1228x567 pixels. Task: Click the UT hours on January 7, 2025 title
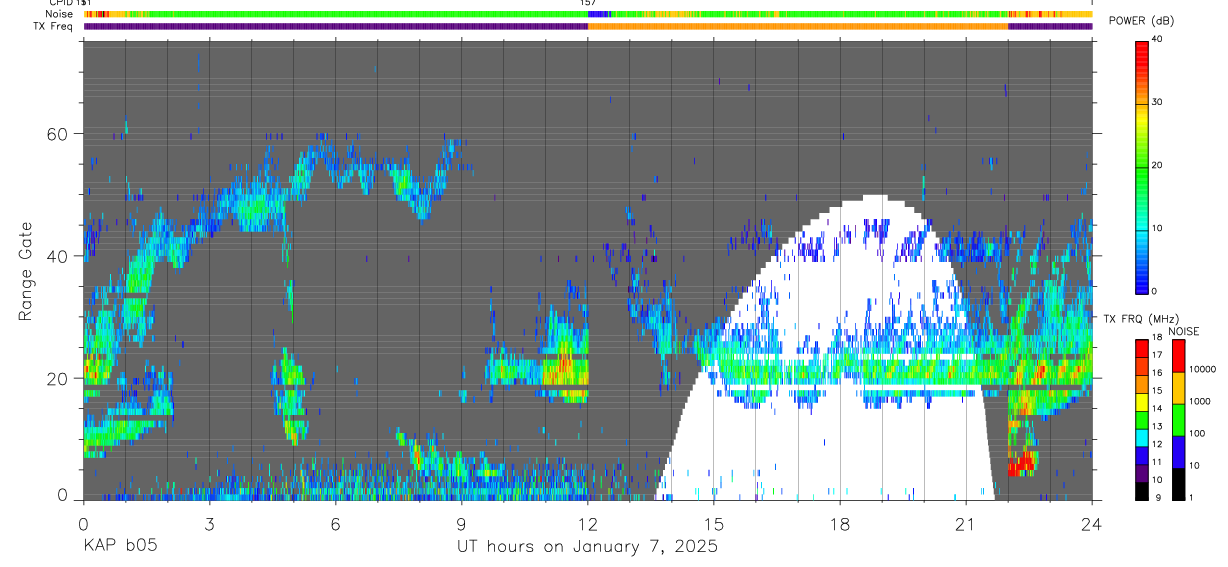click(x=587, y=547)
